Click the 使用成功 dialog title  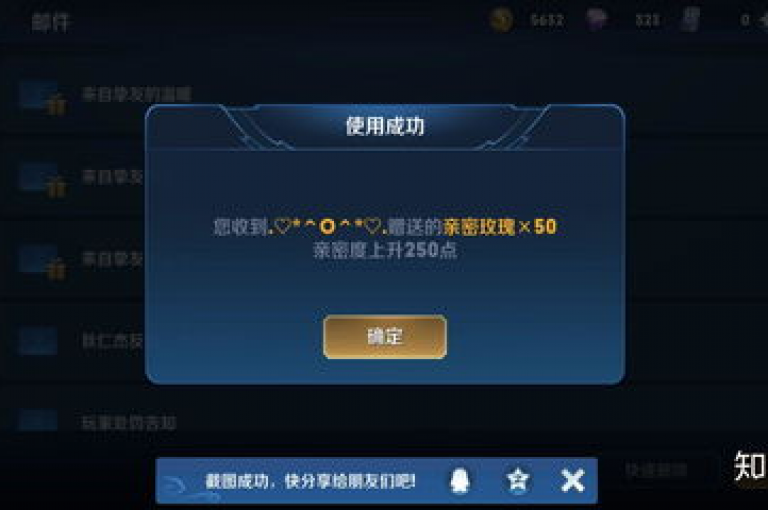tap(385, 126)
